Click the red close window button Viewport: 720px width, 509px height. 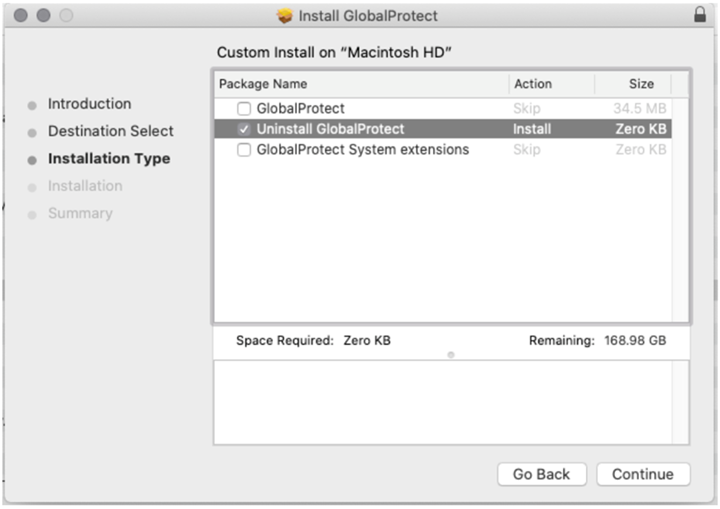(21, 16)
